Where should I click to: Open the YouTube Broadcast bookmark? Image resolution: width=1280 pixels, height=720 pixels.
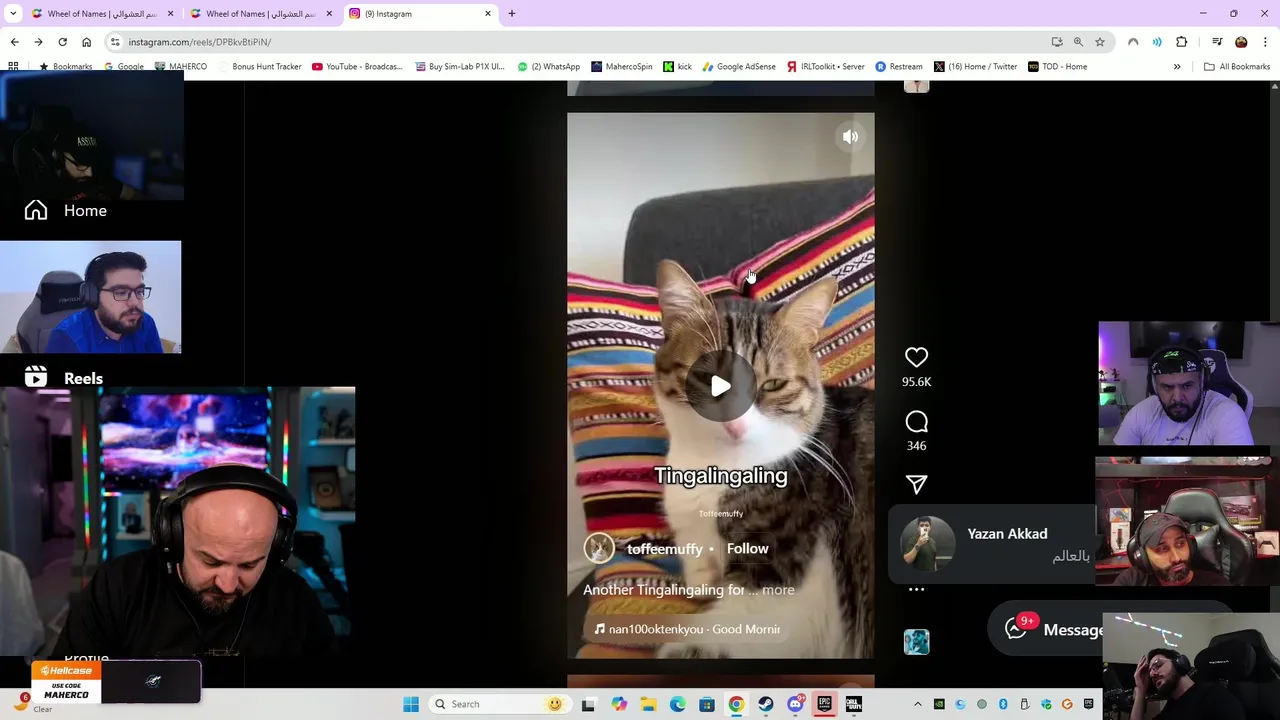[x=357, y=67]
